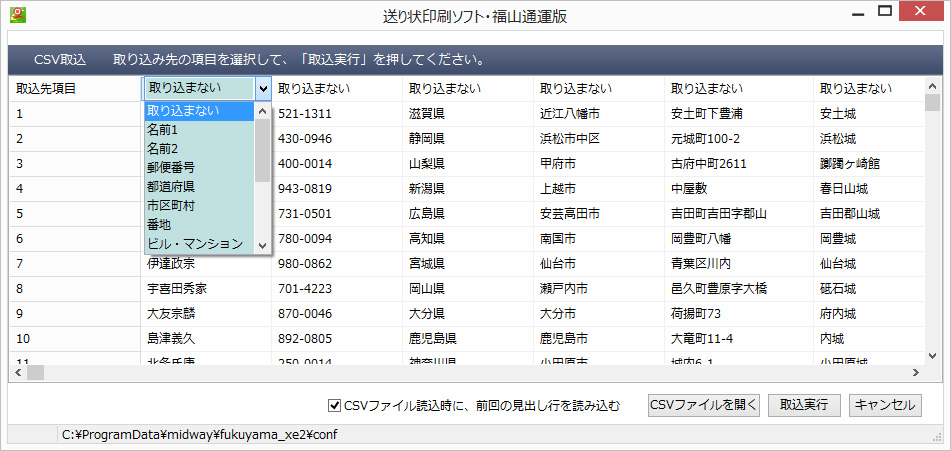Click the 元城町100-2 cell
The width and height of the screenshot is (951, 451).
[x=739, y=138]
